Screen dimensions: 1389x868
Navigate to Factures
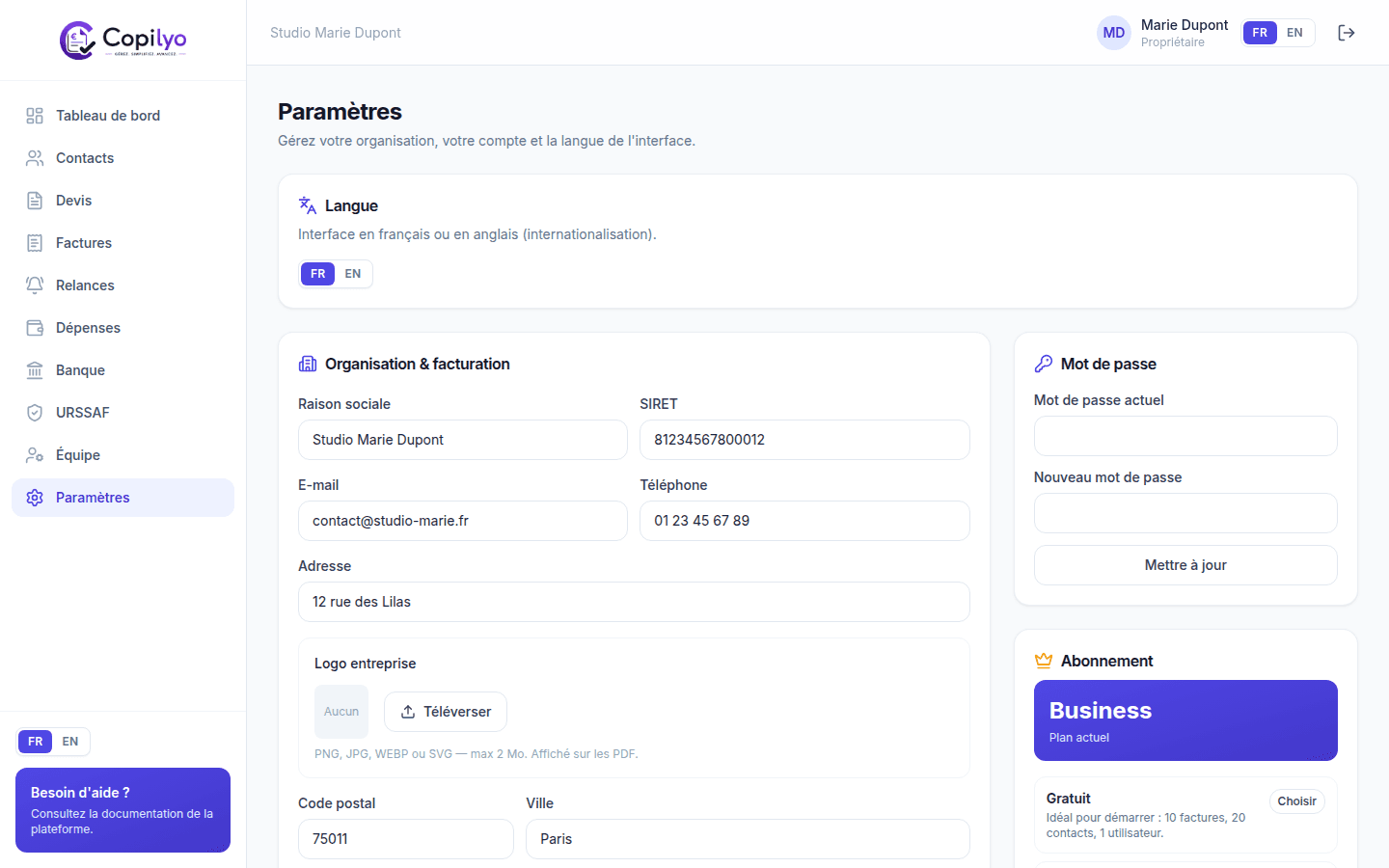[123, 243]
